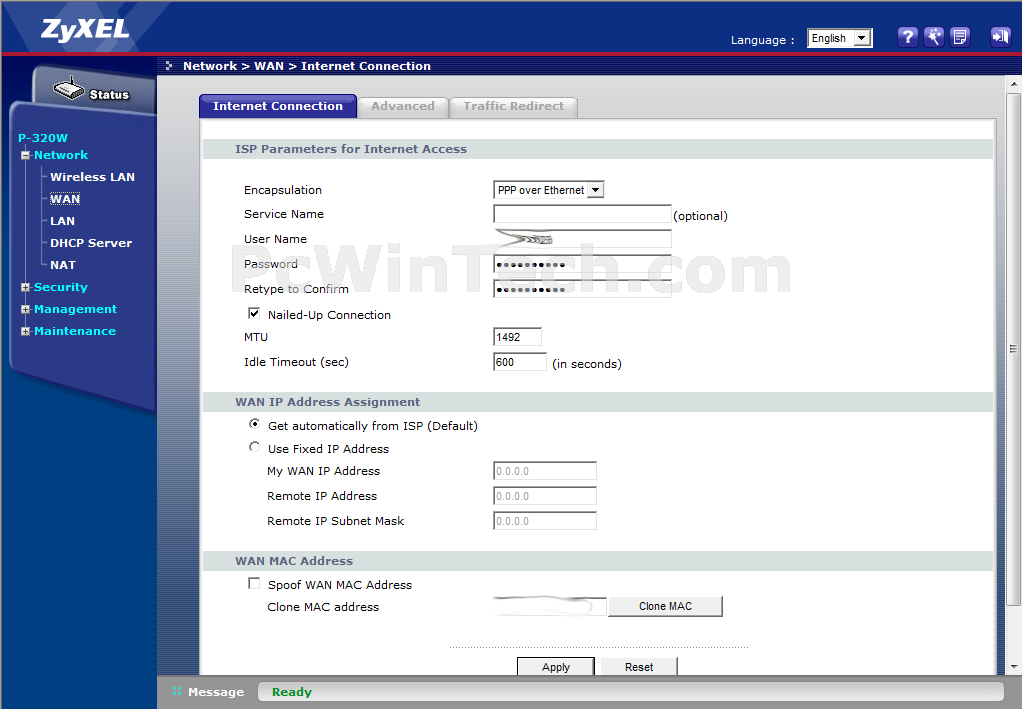This screenshot has height=709, width=1022.
Task: Expand the Management tree node
Action: pos(25,310)
